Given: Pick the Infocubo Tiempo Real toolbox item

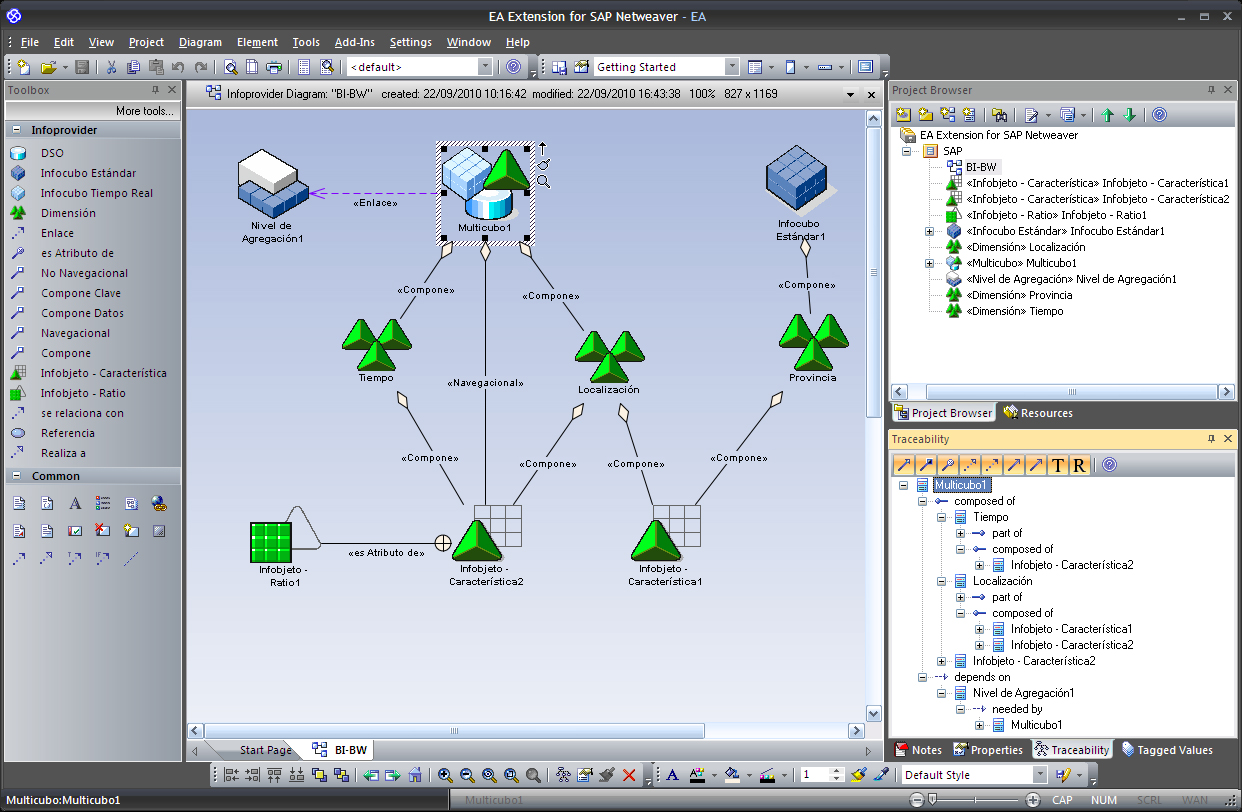Looking at the screenshot, I should pyautogui.click(x=96, y=193).
